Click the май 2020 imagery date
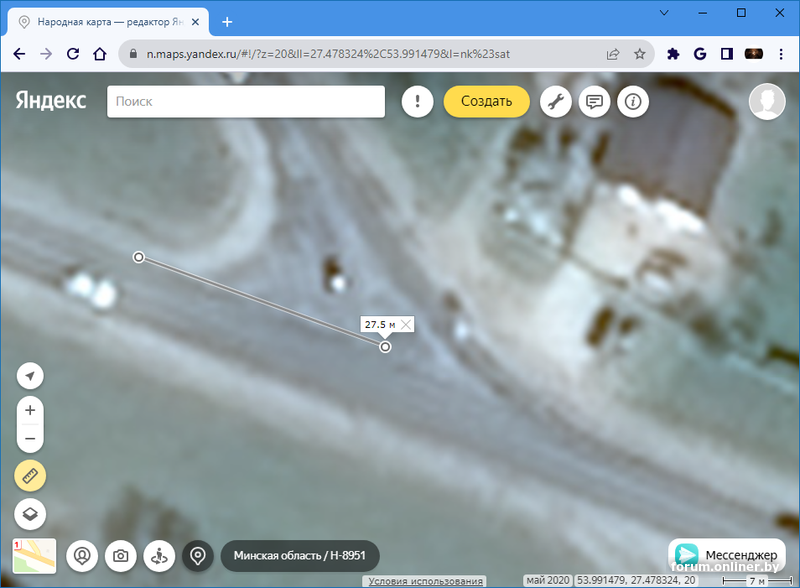Image resolution: width=800 pixels, height=588 pixels. point(547,580)
